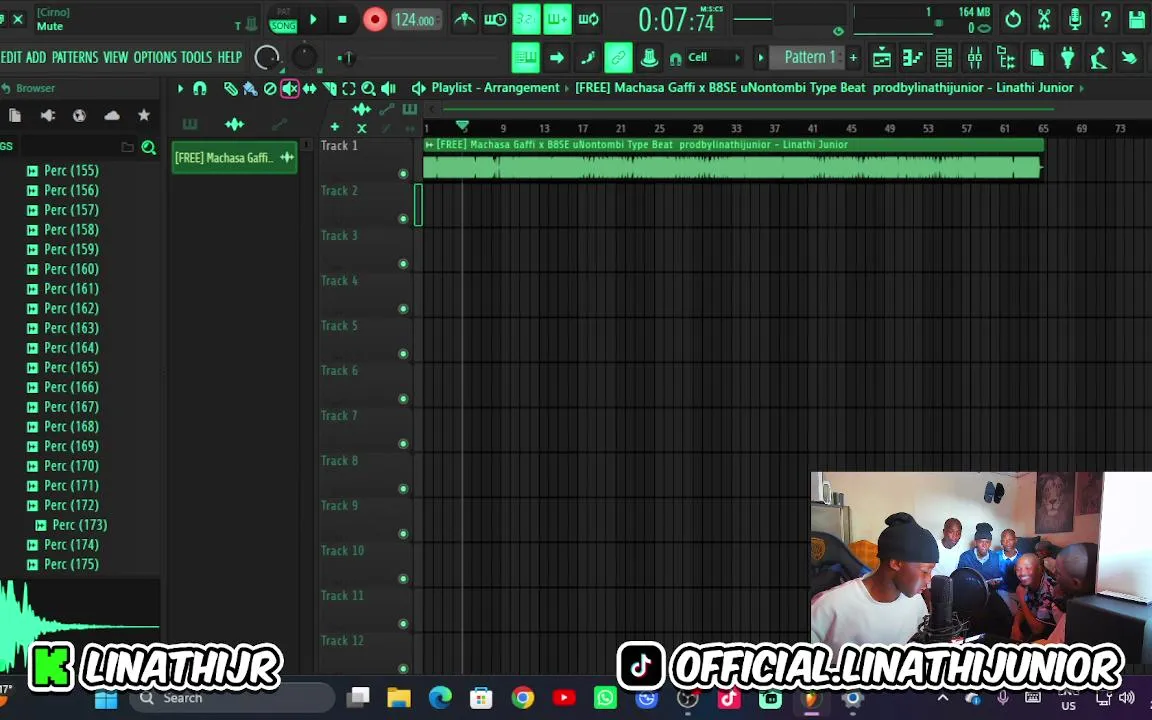Open help via question mark icon
The image size is (1152, 720).
pos(1106,19)
